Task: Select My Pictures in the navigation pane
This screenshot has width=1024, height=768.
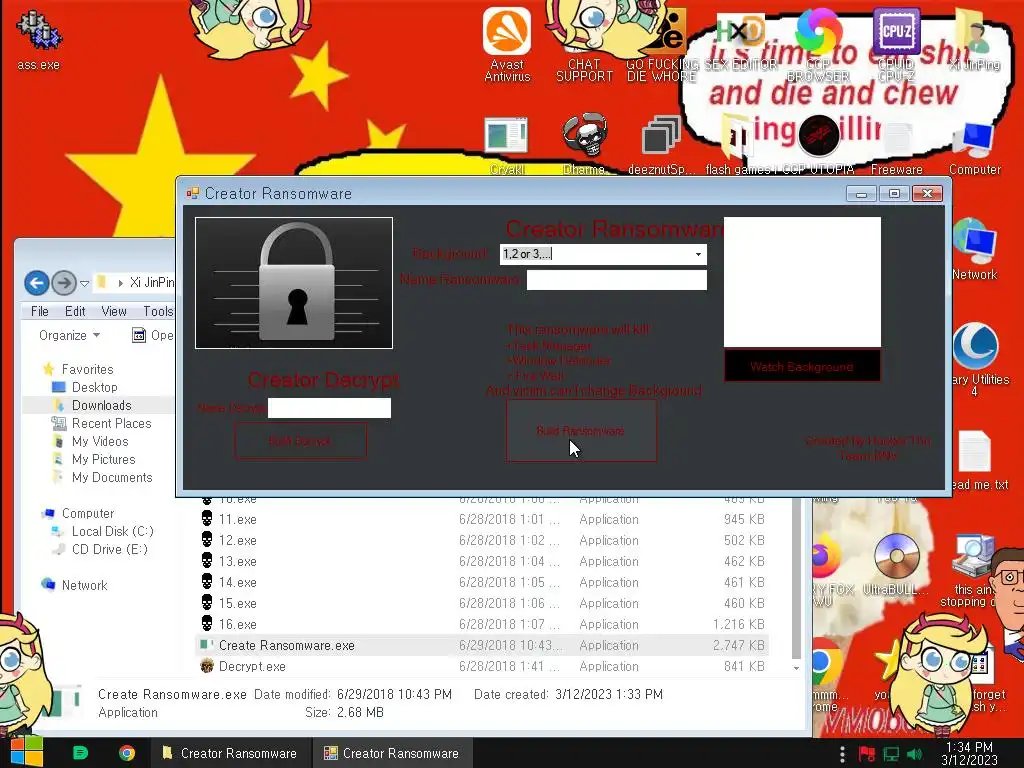Action: [x=103, y=460]
